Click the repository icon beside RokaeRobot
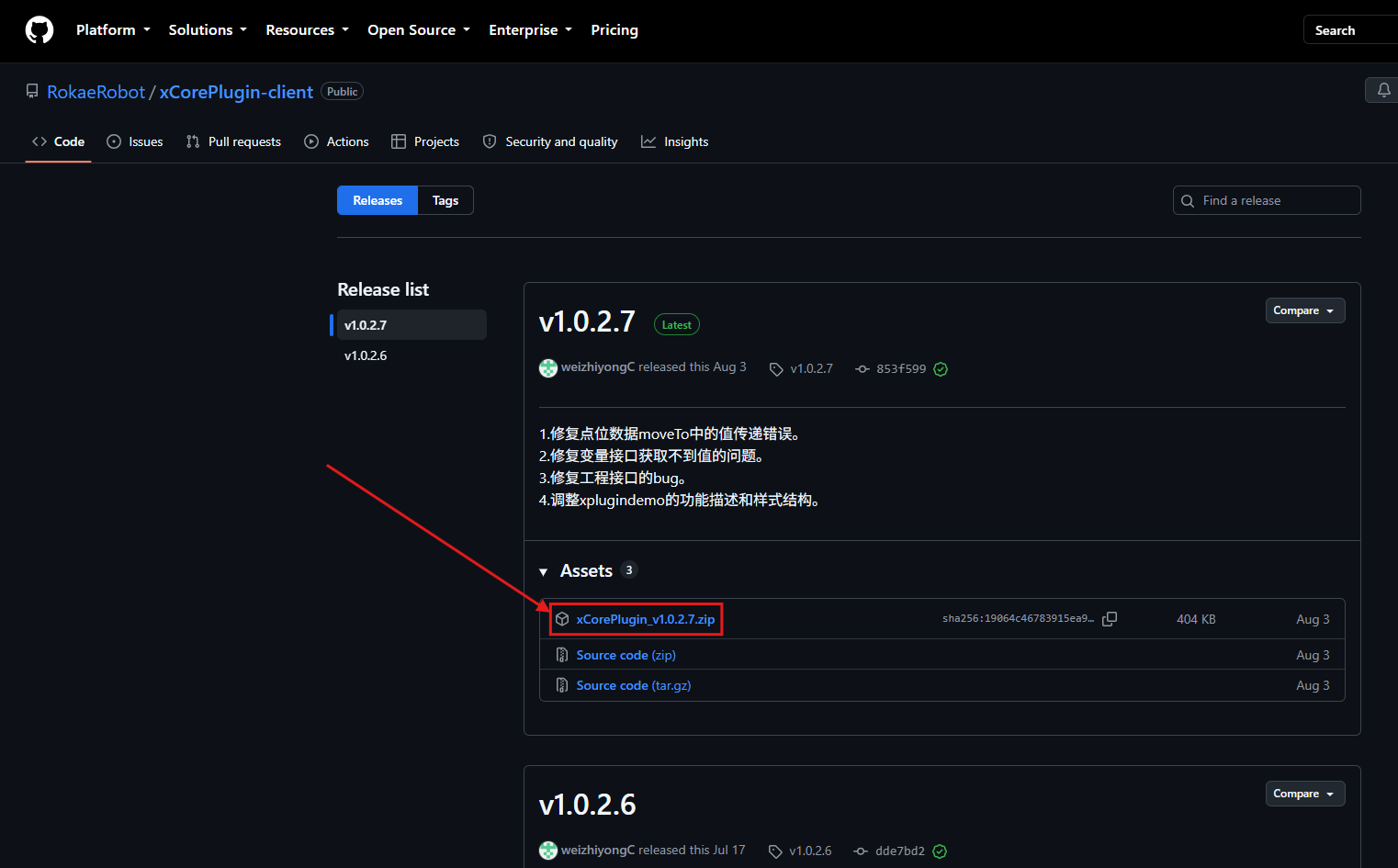The image size is (1398, 868). click(32, 92)
